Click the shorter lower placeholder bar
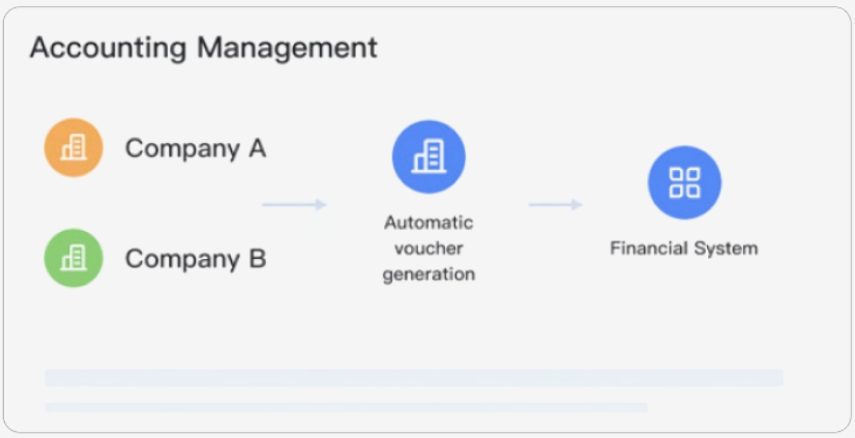The width and height of the screenshot is (855, 438). coord(345,407)
